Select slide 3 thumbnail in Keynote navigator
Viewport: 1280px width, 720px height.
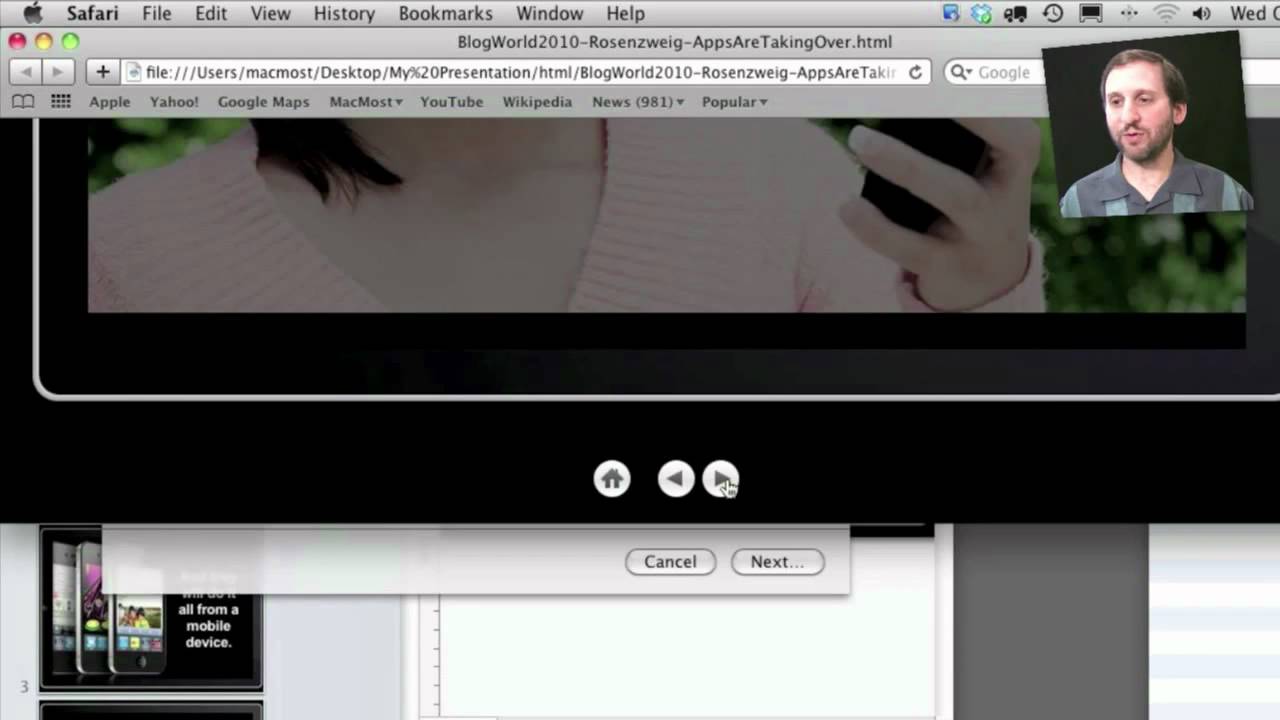coord(151,609)
